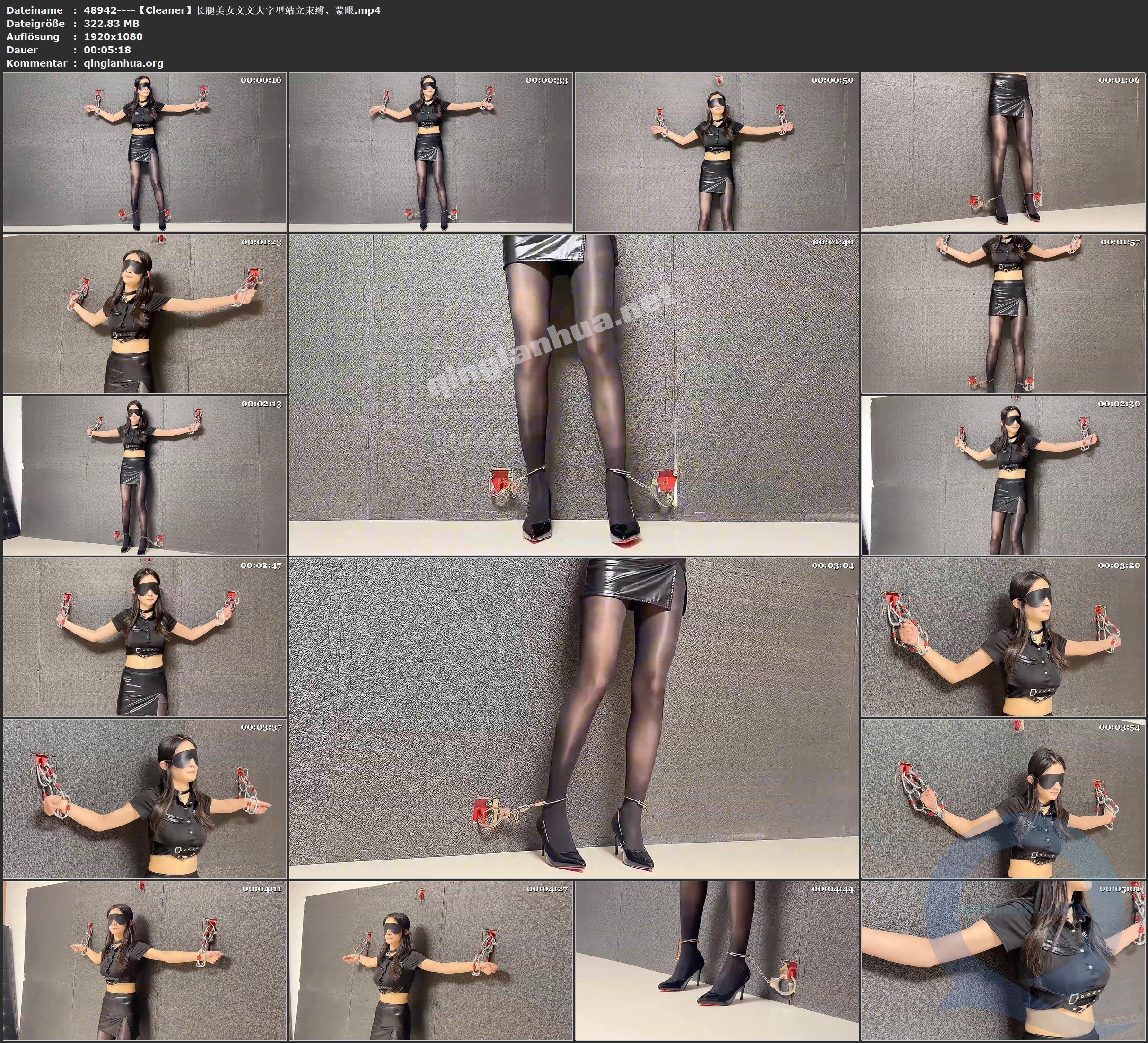
Task: Click the large frame at 00:01:40
Action: pos(573,394)
